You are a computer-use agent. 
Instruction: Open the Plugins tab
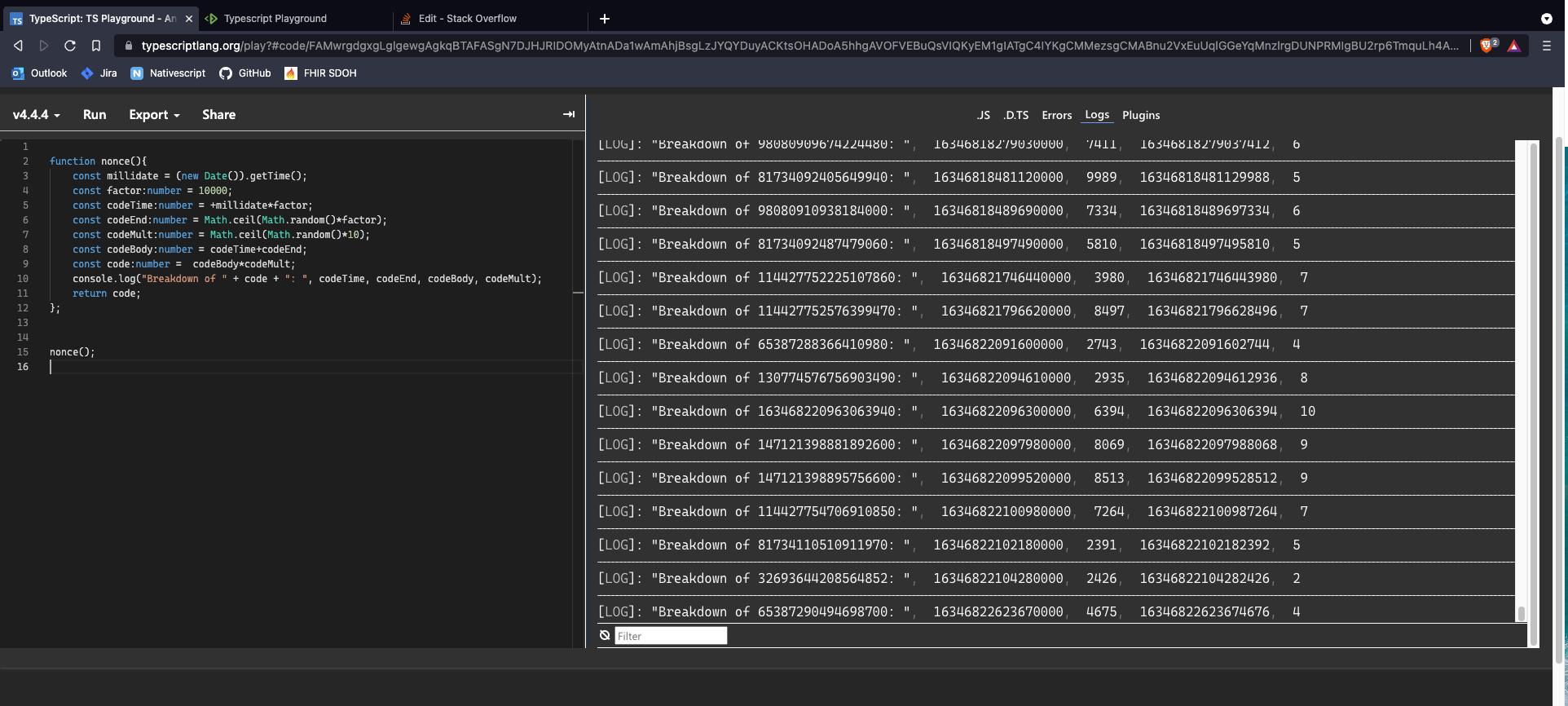[1140, 115]
